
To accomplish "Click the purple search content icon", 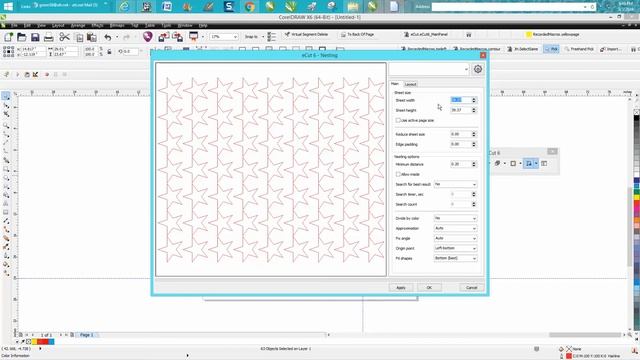I will 148,37.
